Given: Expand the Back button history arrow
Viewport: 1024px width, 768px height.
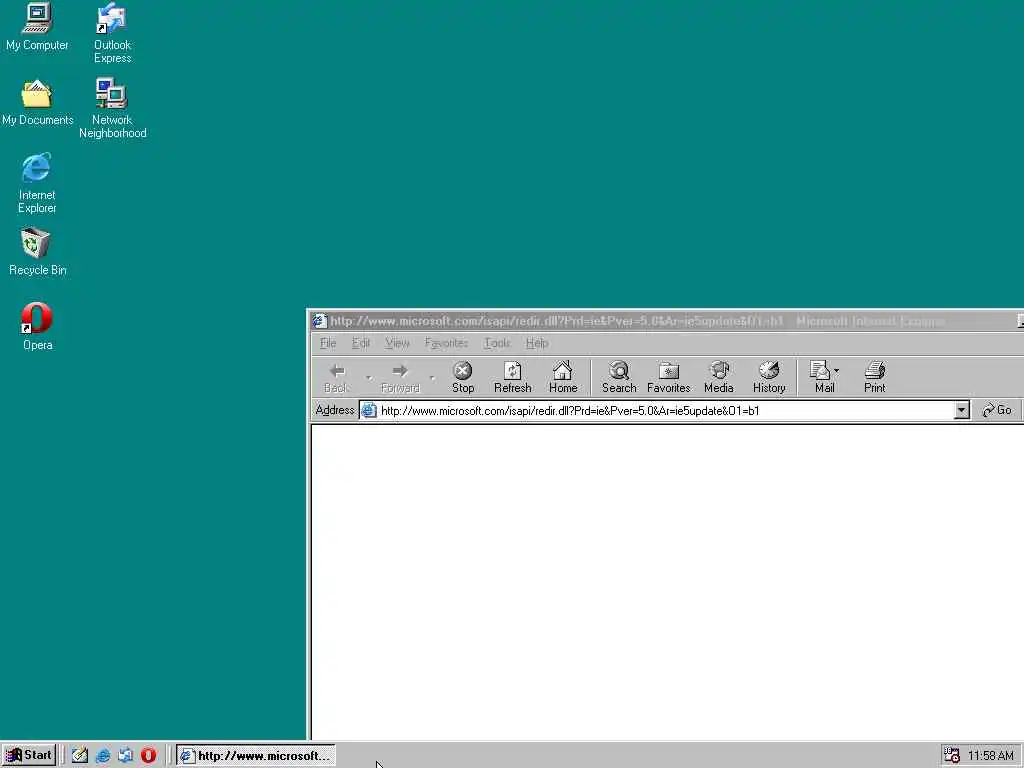Looking at the screenshot, I should 368,377.
